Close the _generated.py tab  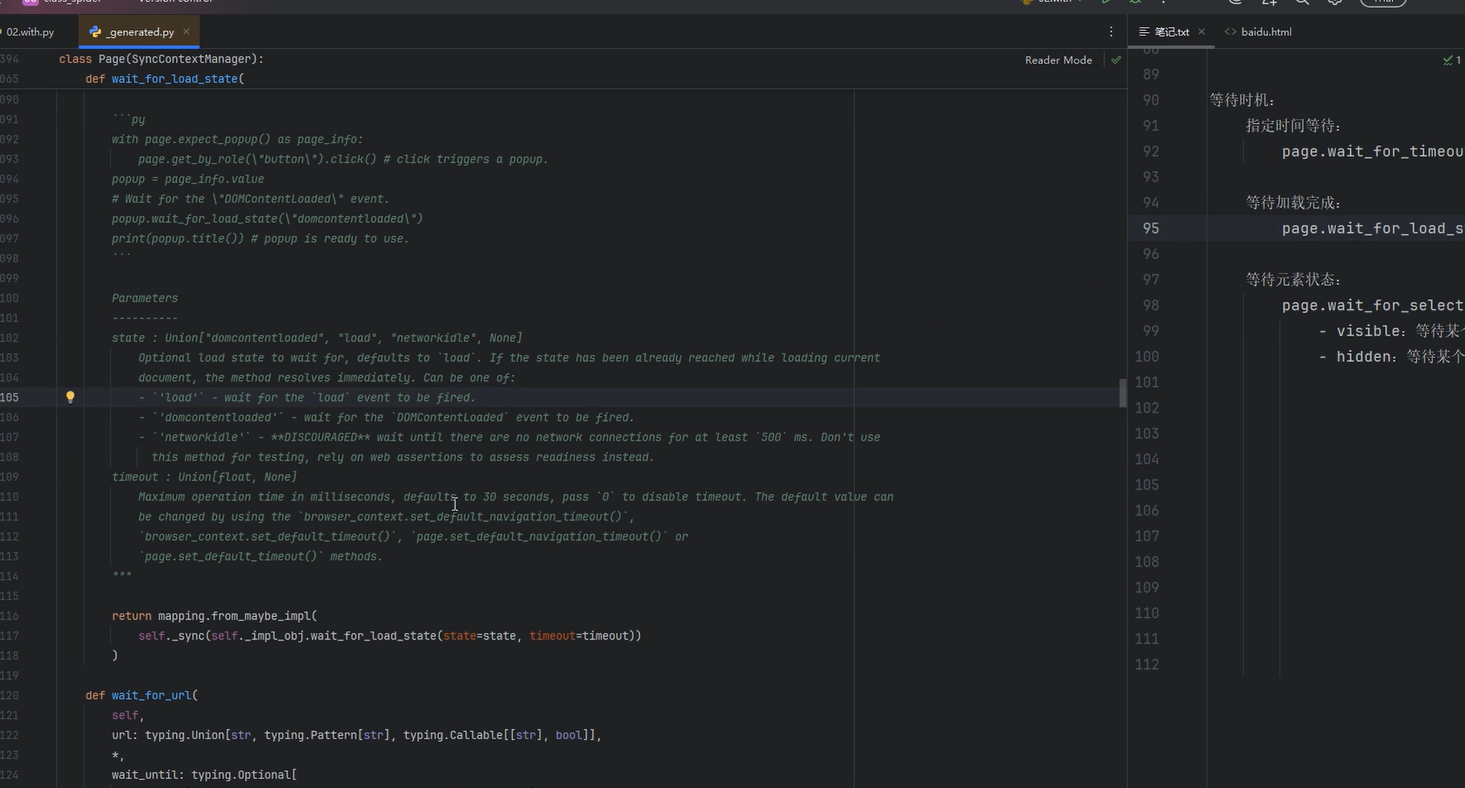click(x=186, y=32)
